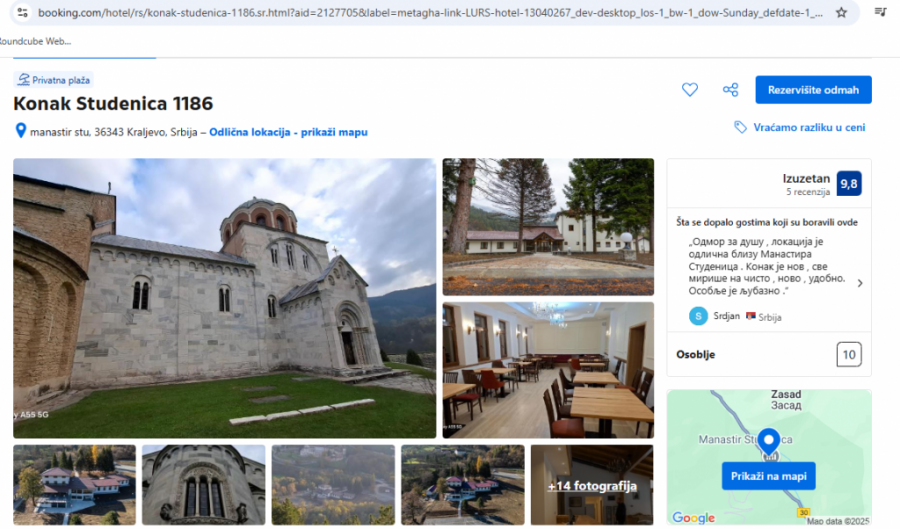Open the +14 fotografija gallery thumbnail
Image resolution: width=900 pixels, height=529 pixels.
point(591,485)
